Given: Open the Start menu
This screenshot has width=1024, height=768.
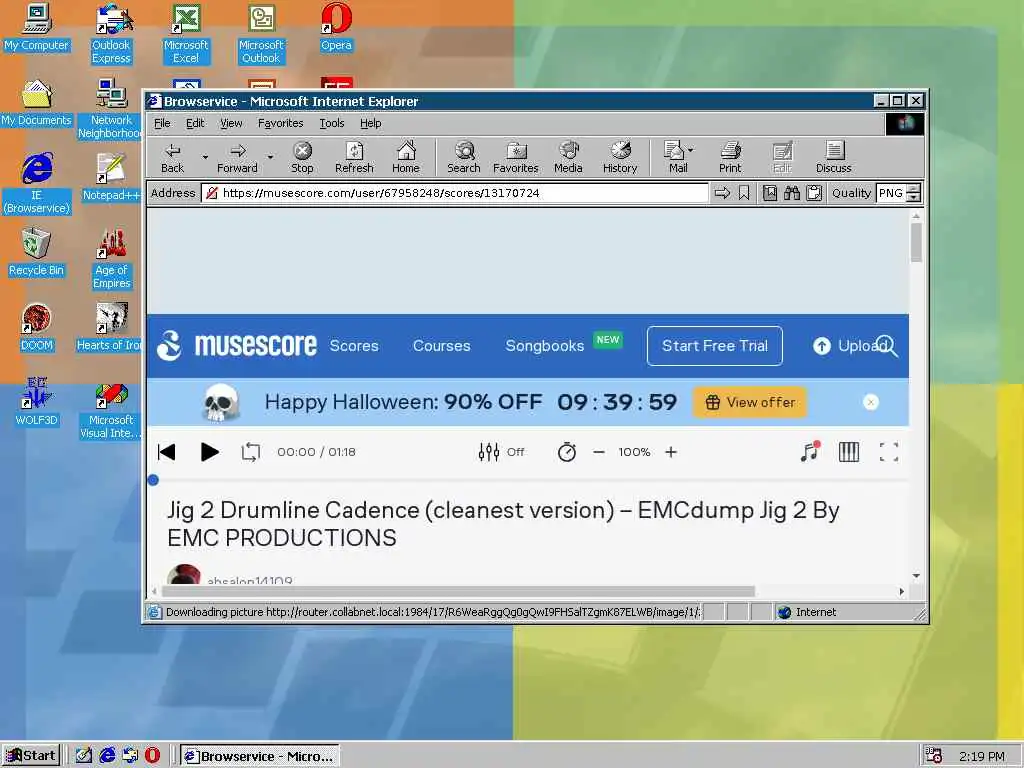Looking at the screenshot, I should pos(31,756).
